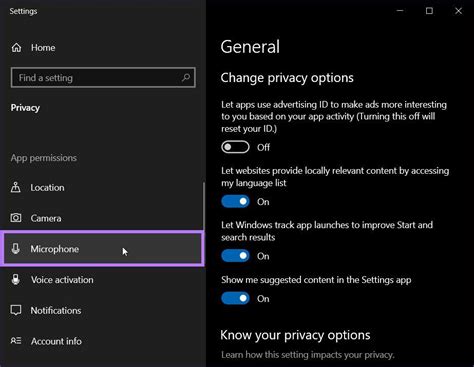Viewport: 474px width, 367px height.
Task: Click the Voice activation icon
Action: coord(15,279)
